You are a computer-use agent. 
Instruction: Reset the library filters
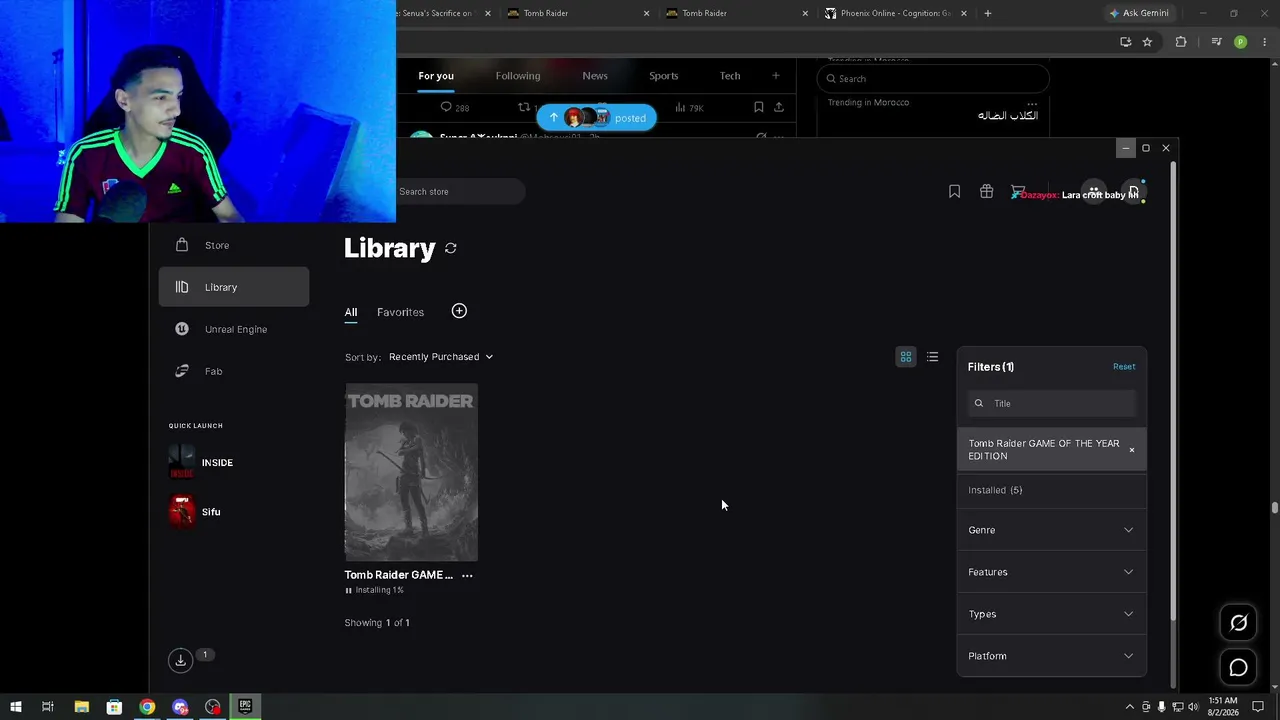(x=1124, y=367)
